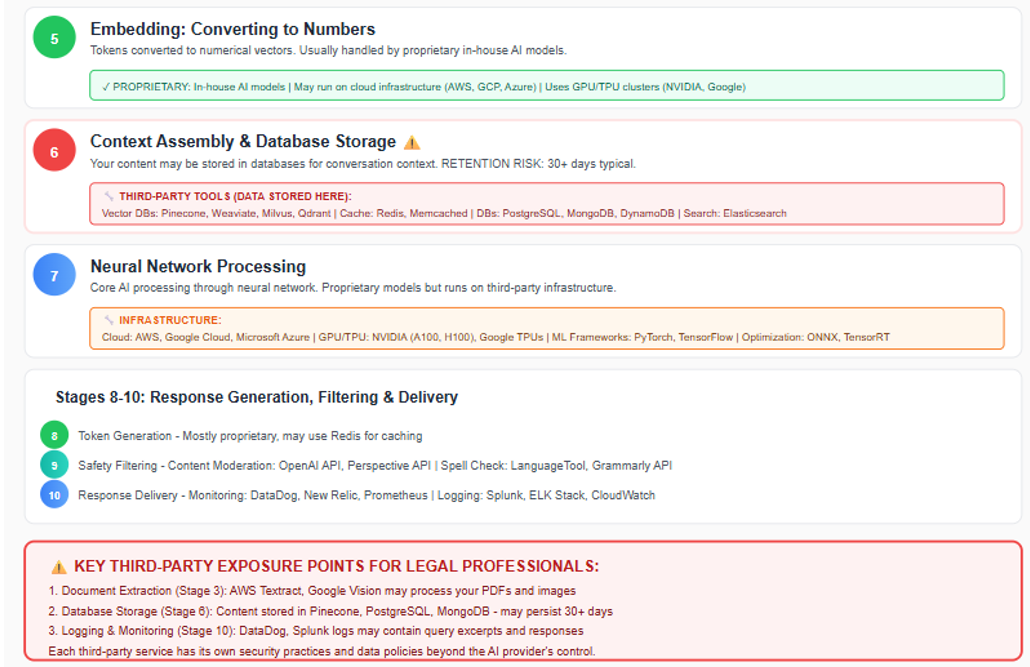Click line starting 'Vector DBs: Pinecone, Weaviate'

coord(444,213)
